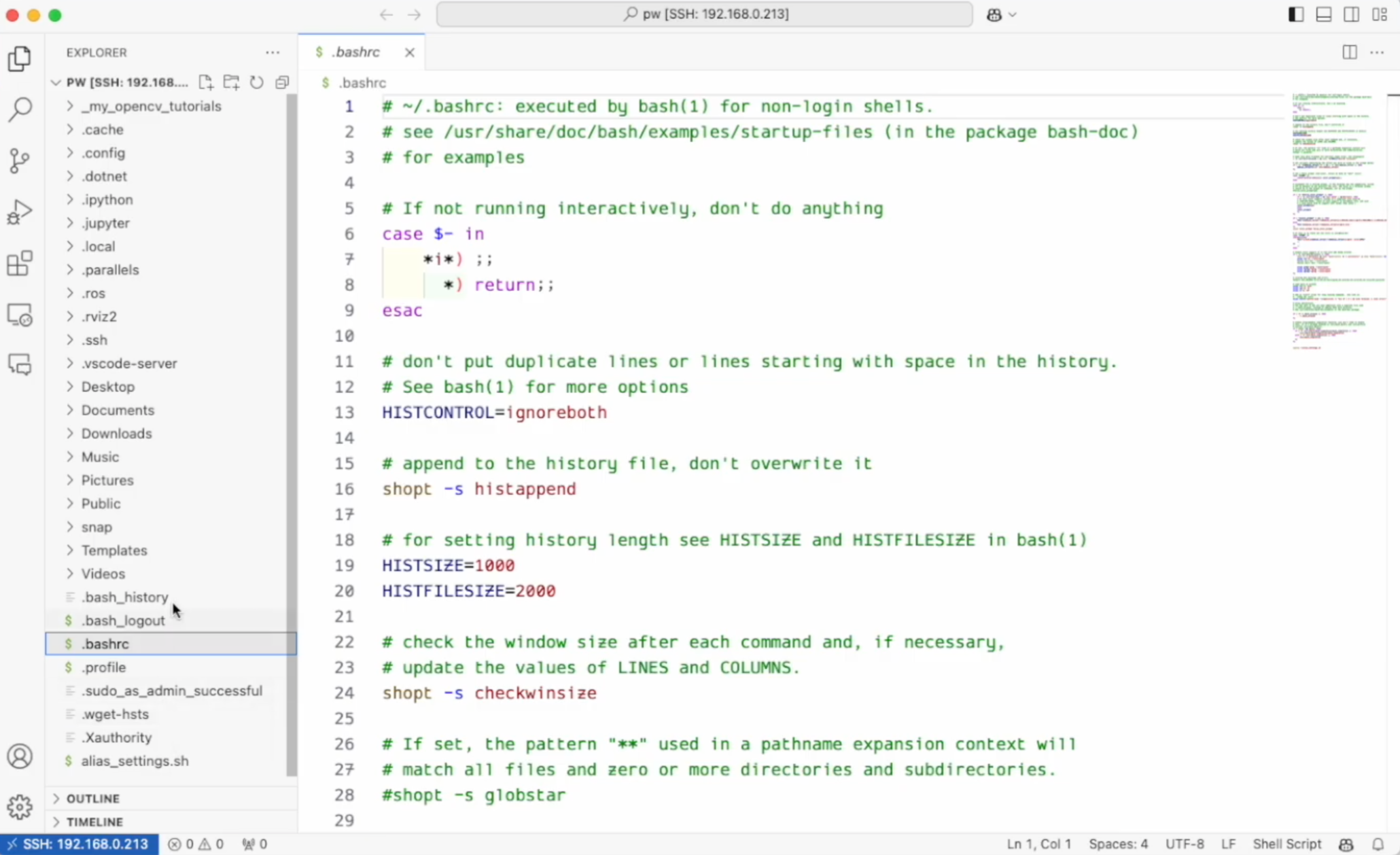Toggle the secondary side bar visibility
Image resolution: width=1400 pixels, height=855 pixels.
(1351, 14)
